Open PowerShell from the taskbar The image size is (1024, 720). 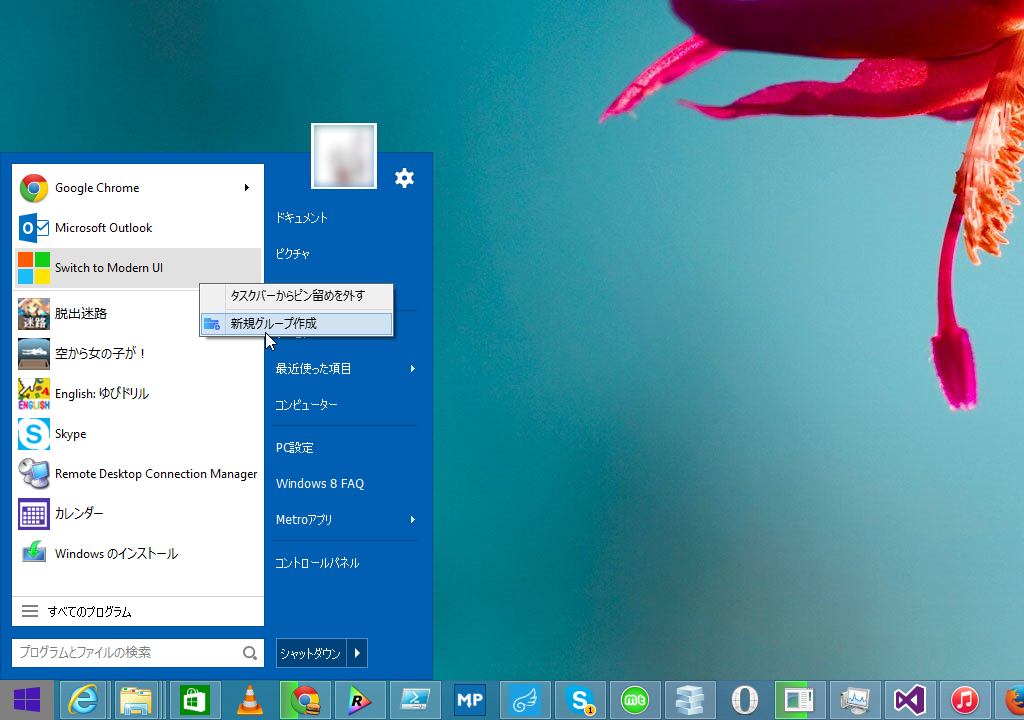coord(415,700)
